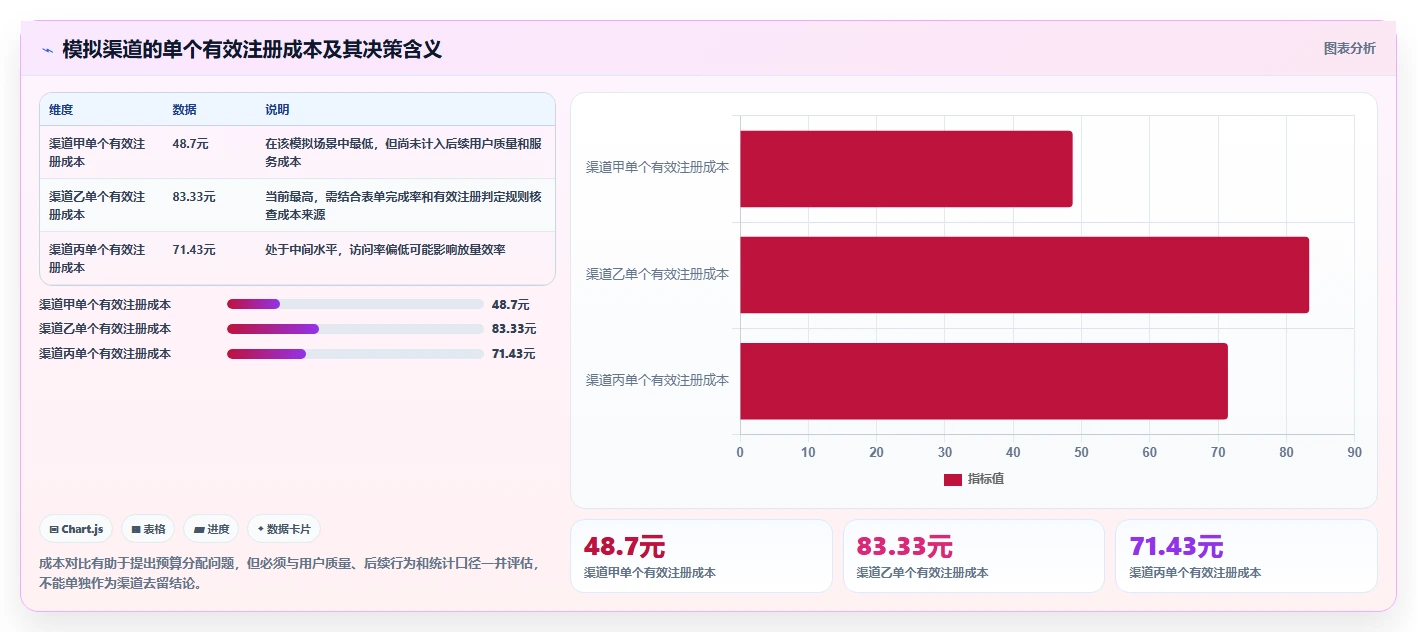The image size is (1417, 632).
Task: Click the footer note starting 成本对比有助于
Action: click(289, 574)
